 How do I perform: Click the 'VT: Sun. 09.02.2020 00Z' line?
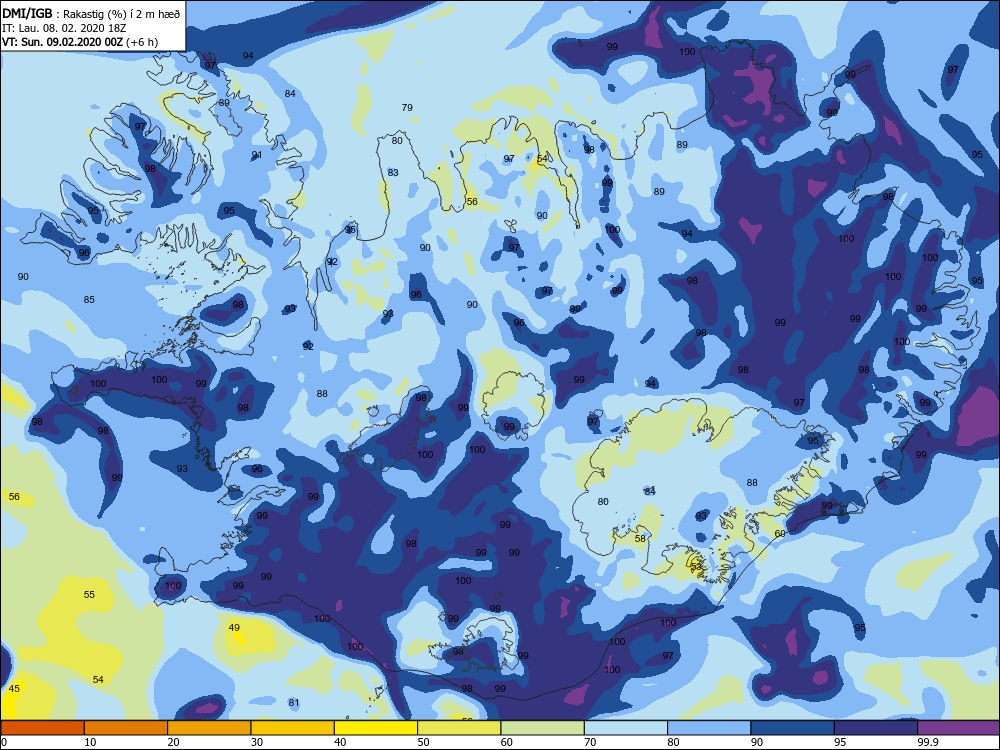click(x=80, y=42)
